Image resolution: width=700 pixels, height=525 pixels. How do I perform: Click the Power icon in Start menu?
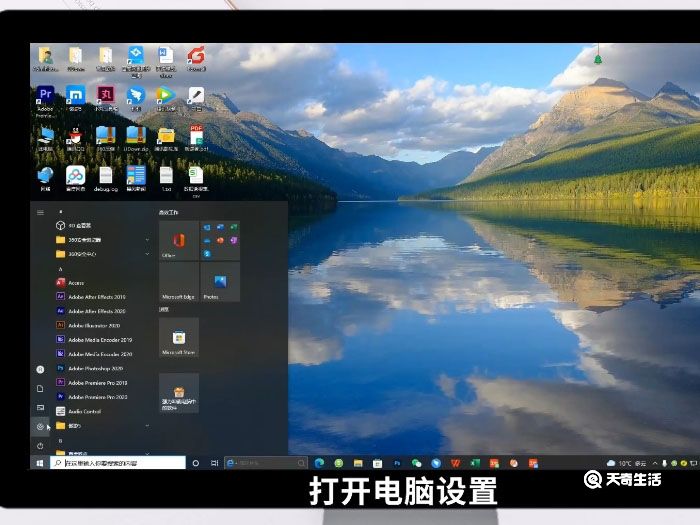point(40,446)
